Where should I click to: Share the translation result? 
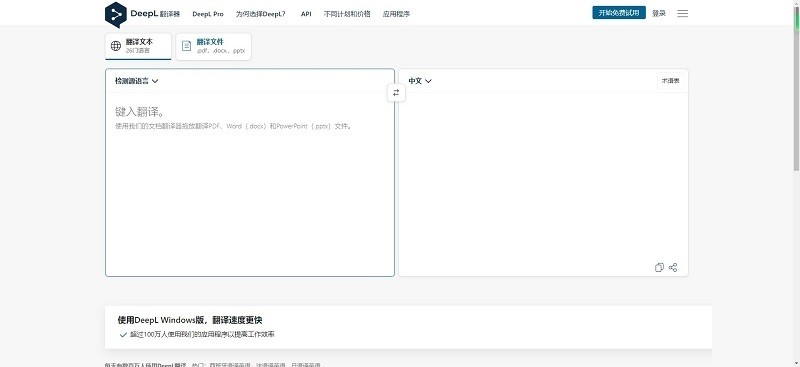(673, 267)
